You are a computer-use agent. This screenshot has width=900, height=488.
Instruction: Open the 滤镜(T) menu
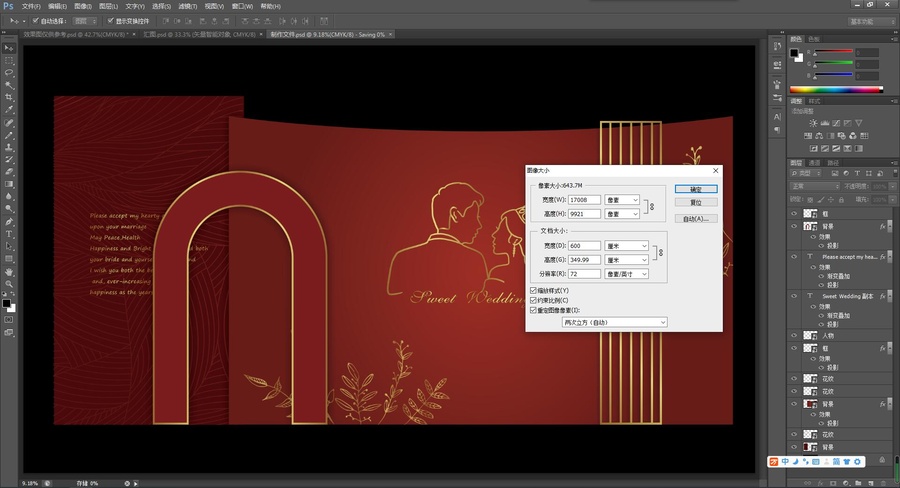(x=187, y=6)
